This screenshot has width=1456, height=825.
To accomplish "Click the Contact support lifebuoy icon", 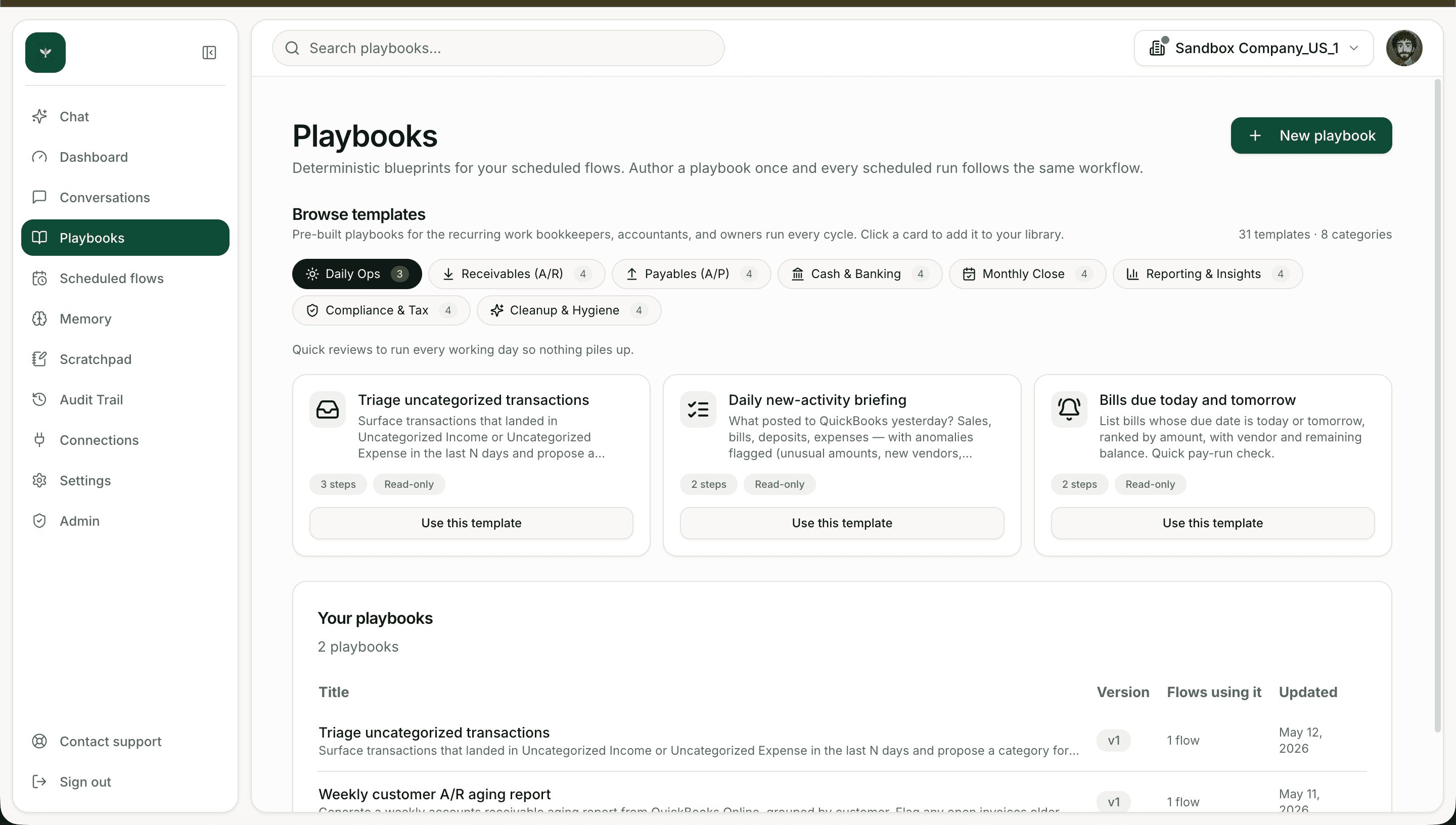I will click(39, 741).
